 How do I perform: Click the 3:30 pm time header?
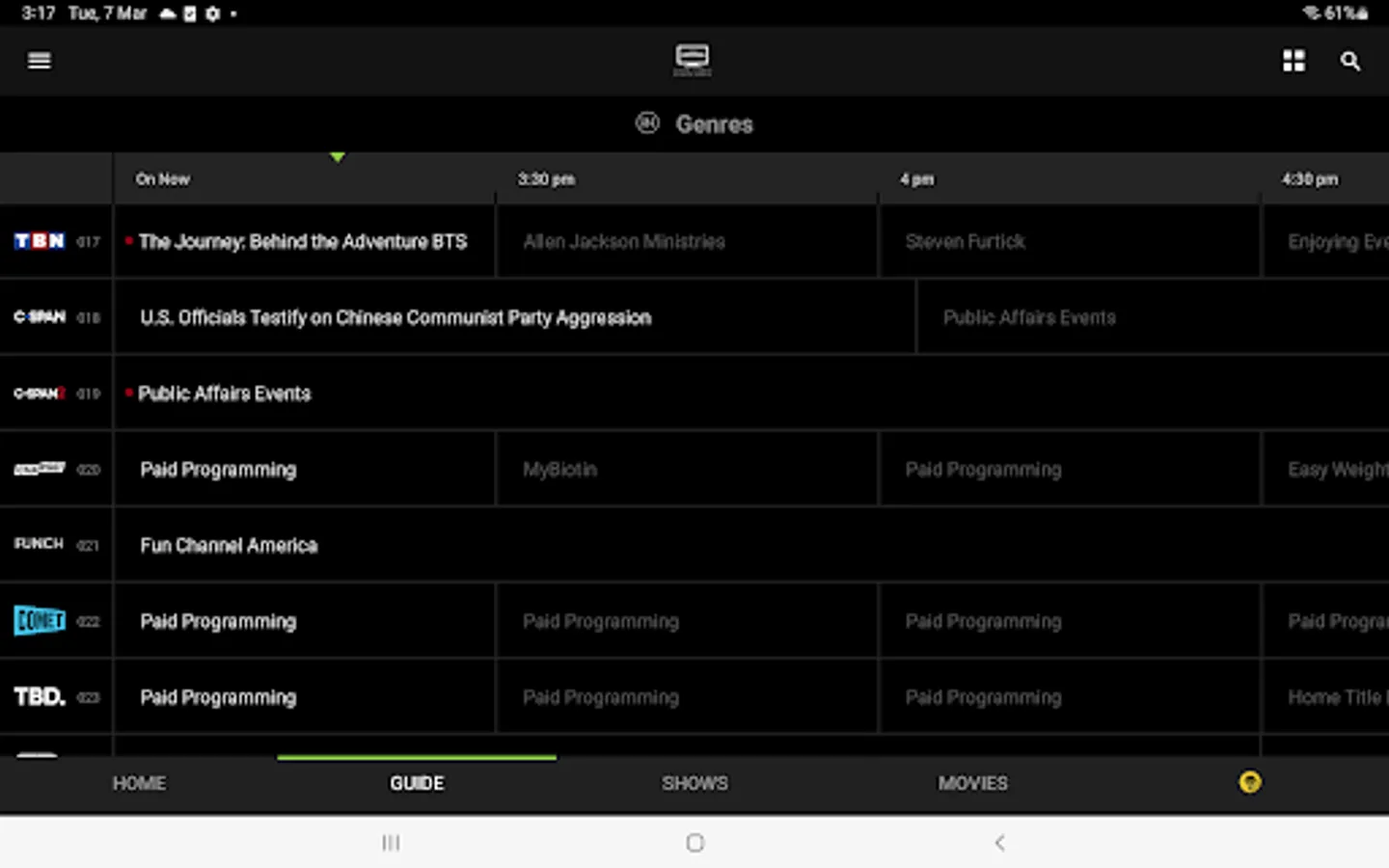[x=546, y=179]
